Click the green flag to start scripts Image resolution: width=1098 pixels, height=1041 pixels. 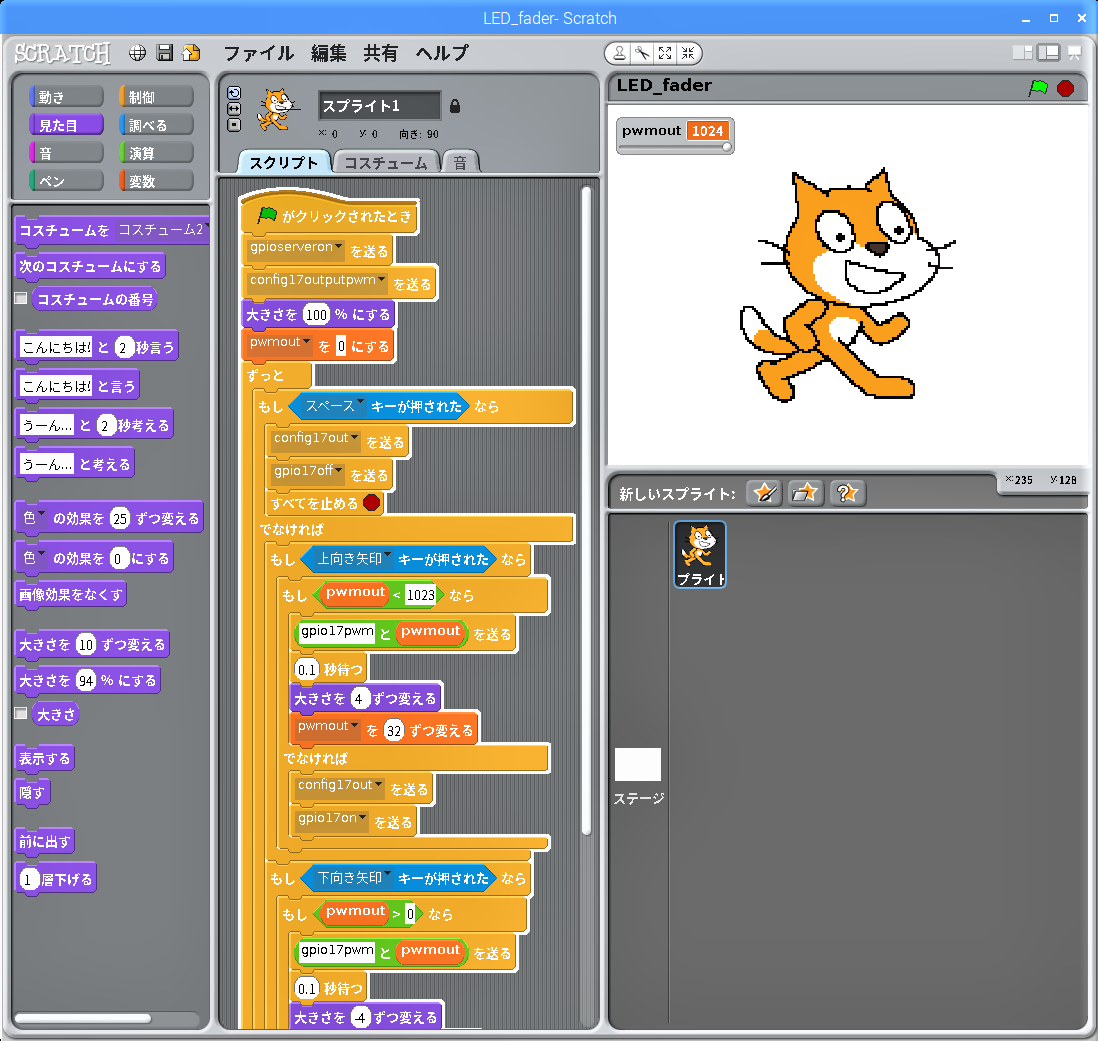[x=1038, y=88]
